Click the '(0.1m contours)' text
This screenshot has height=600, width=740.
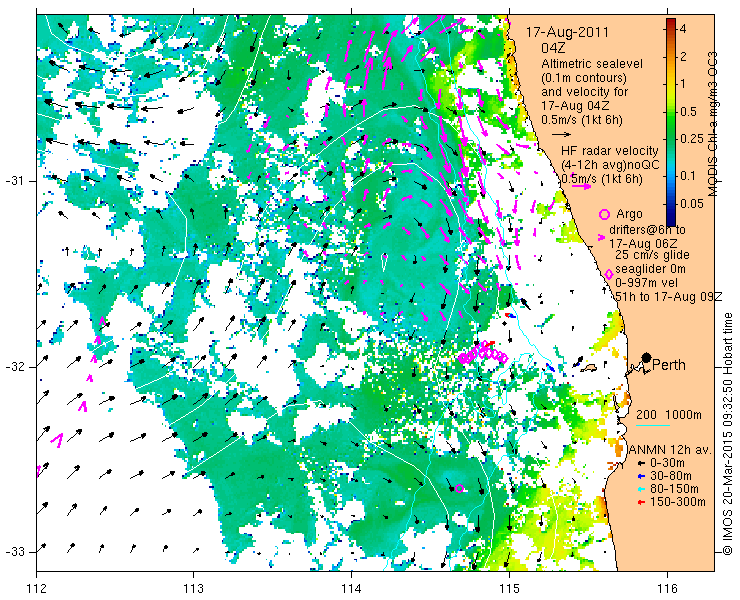[x=584, y=77]
